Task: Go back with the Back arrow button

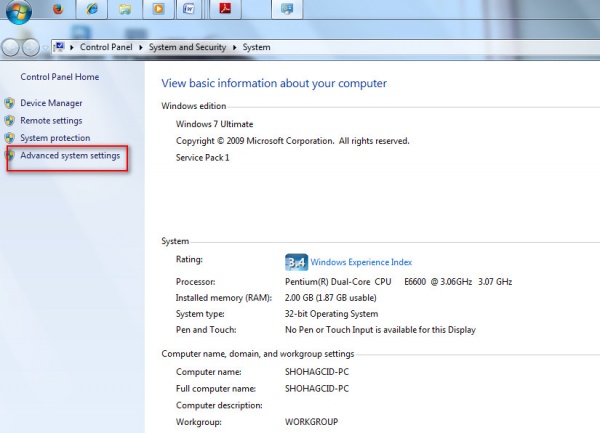Action: coord(11,47)
